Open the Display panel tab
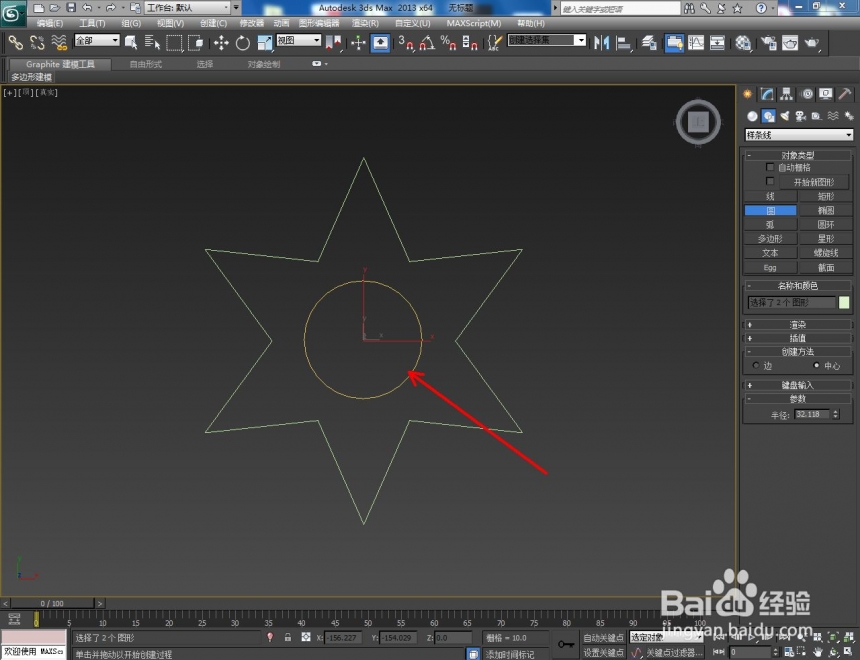The width and height of the screenshot is (860, 660). pos(825,94)
